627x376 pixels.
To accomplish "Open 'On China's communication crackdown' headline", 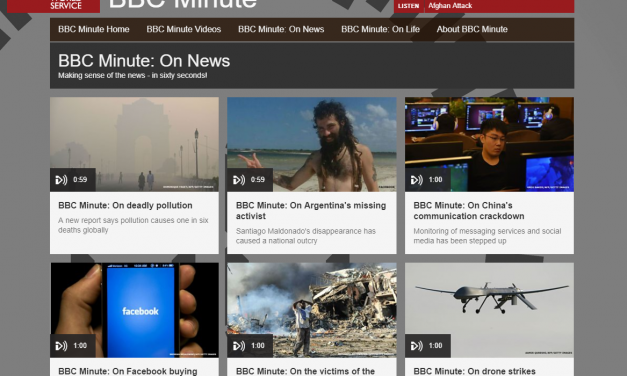I will tap(469, 211).
